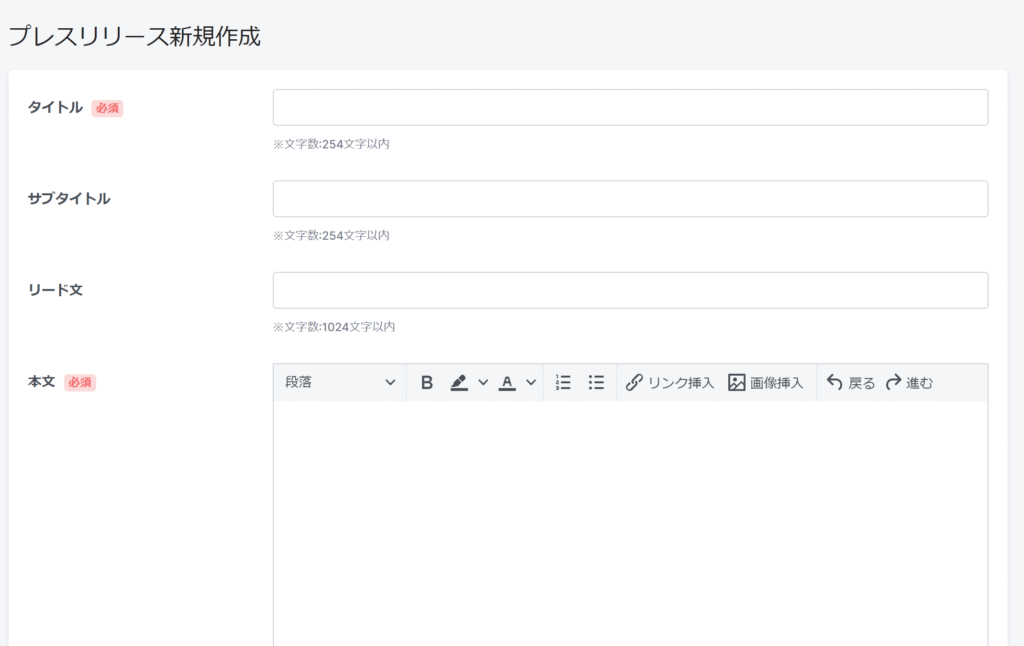Click into the タイトル input field
Image resolution: width=1024 pixels, height=646 pixels.
click(630, 108)
